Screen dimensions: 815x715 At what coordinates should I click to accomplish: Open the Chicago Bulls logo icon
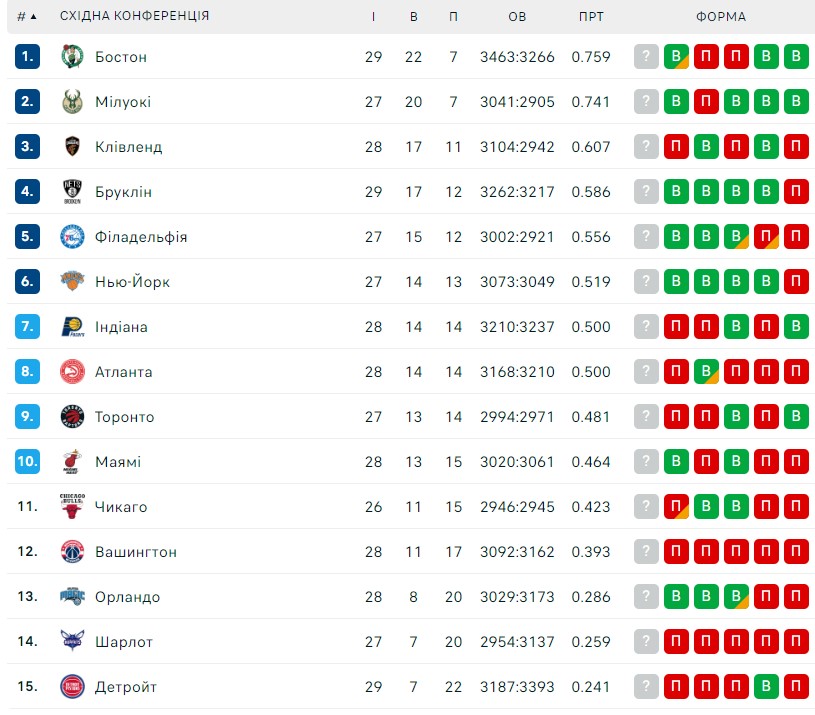72,506
